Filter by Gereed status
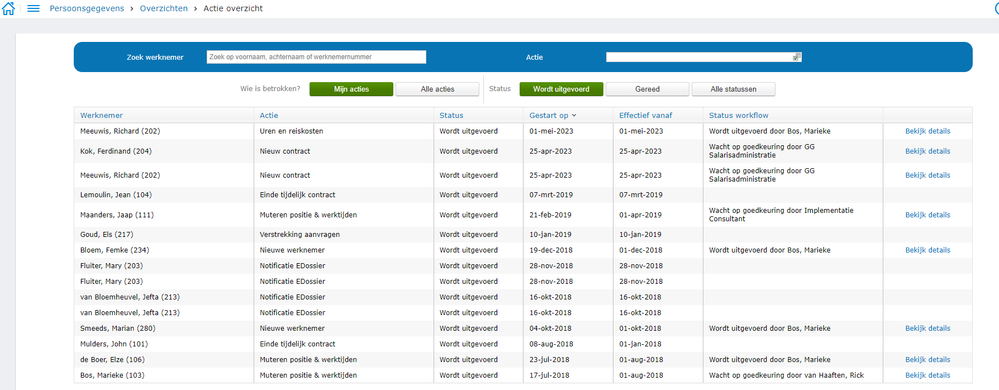 point(647,89)
